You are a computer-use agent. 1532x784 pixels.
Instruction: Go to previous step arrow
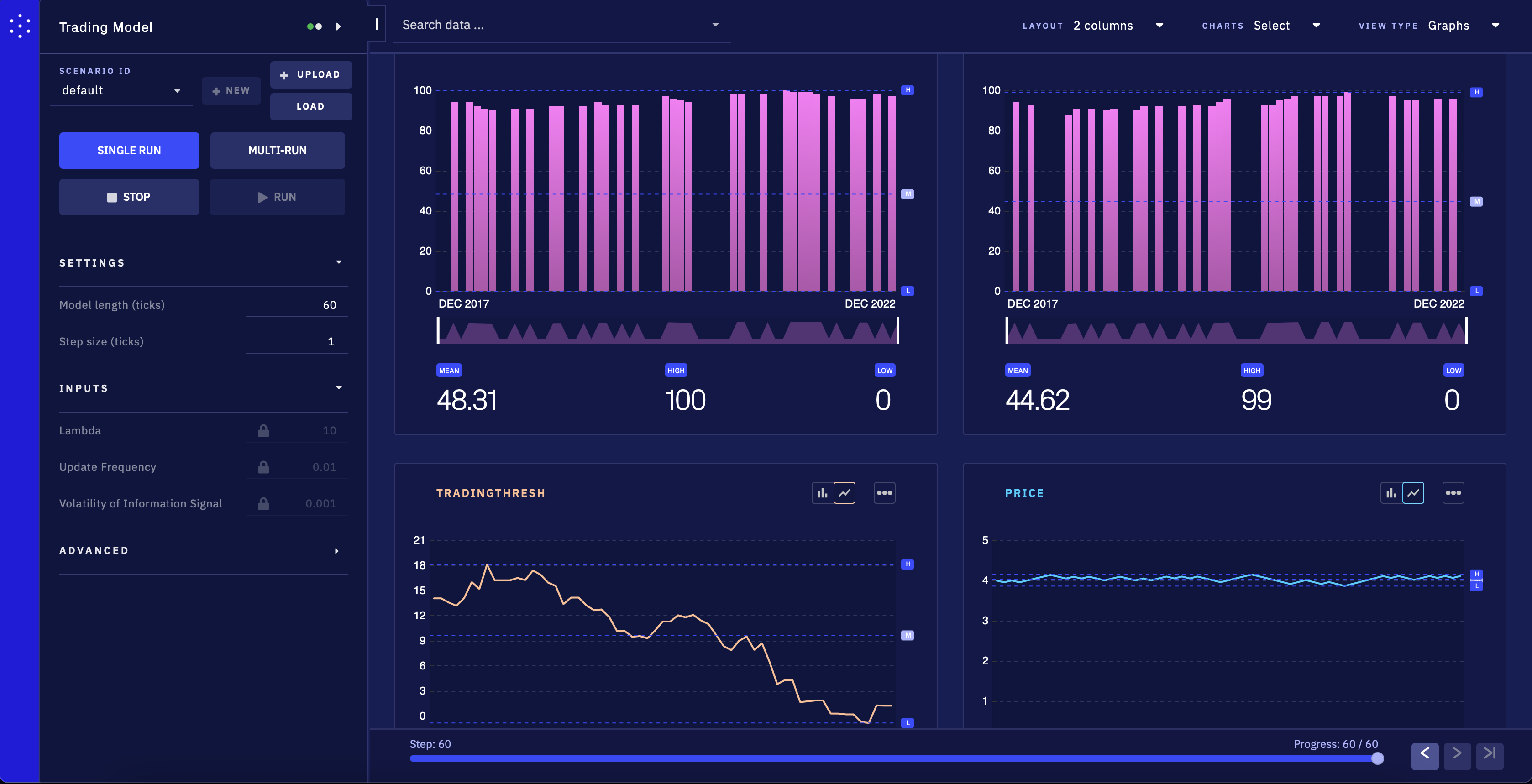(1425, 755)
